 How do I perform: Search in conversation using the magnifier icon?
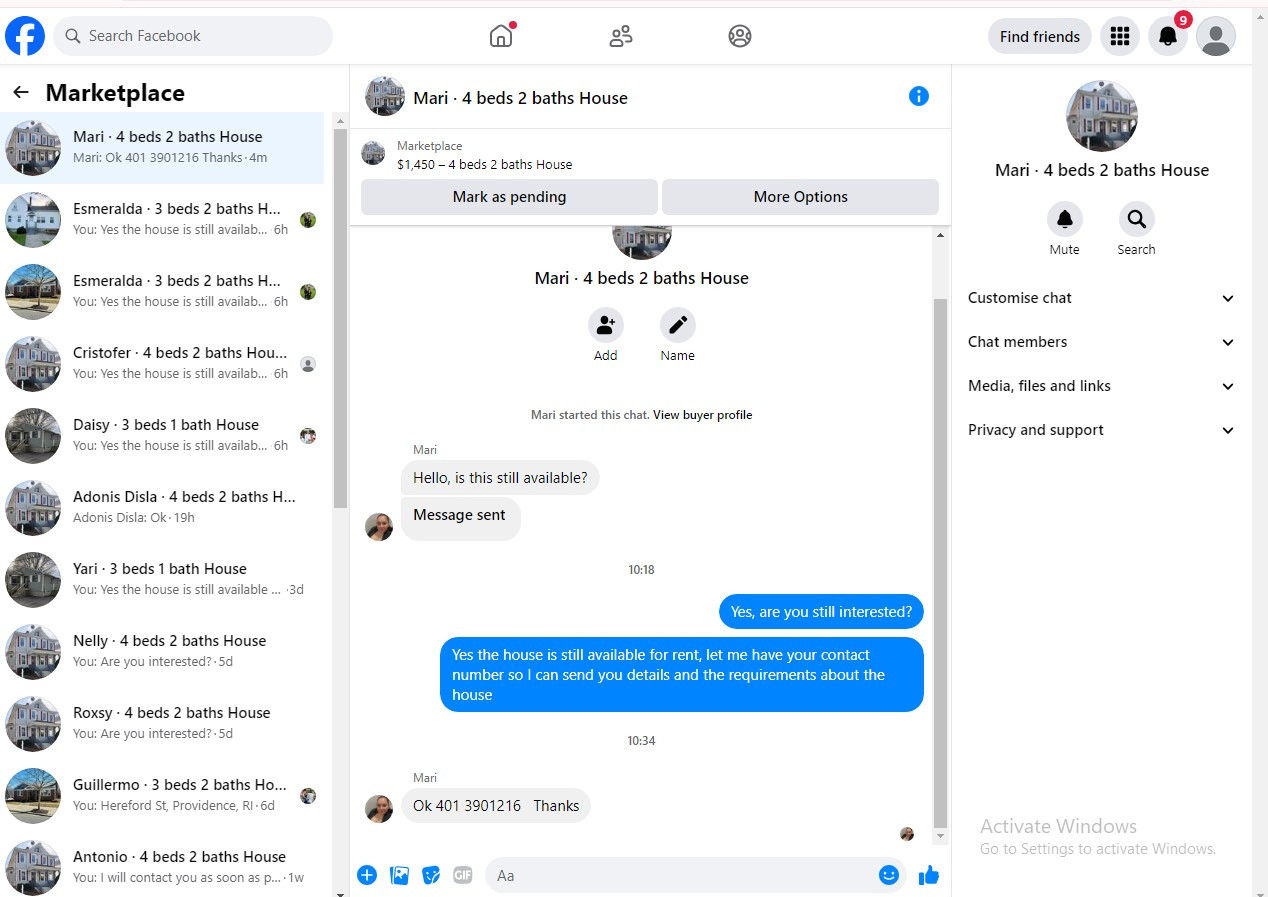coord(1137,219)
